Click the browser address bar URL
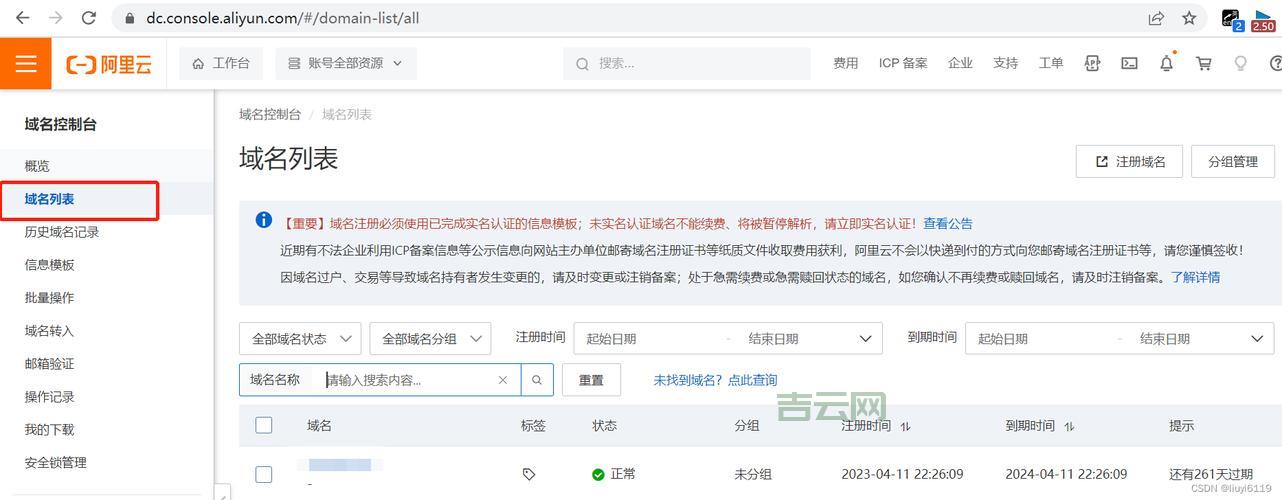 [283, 18]
